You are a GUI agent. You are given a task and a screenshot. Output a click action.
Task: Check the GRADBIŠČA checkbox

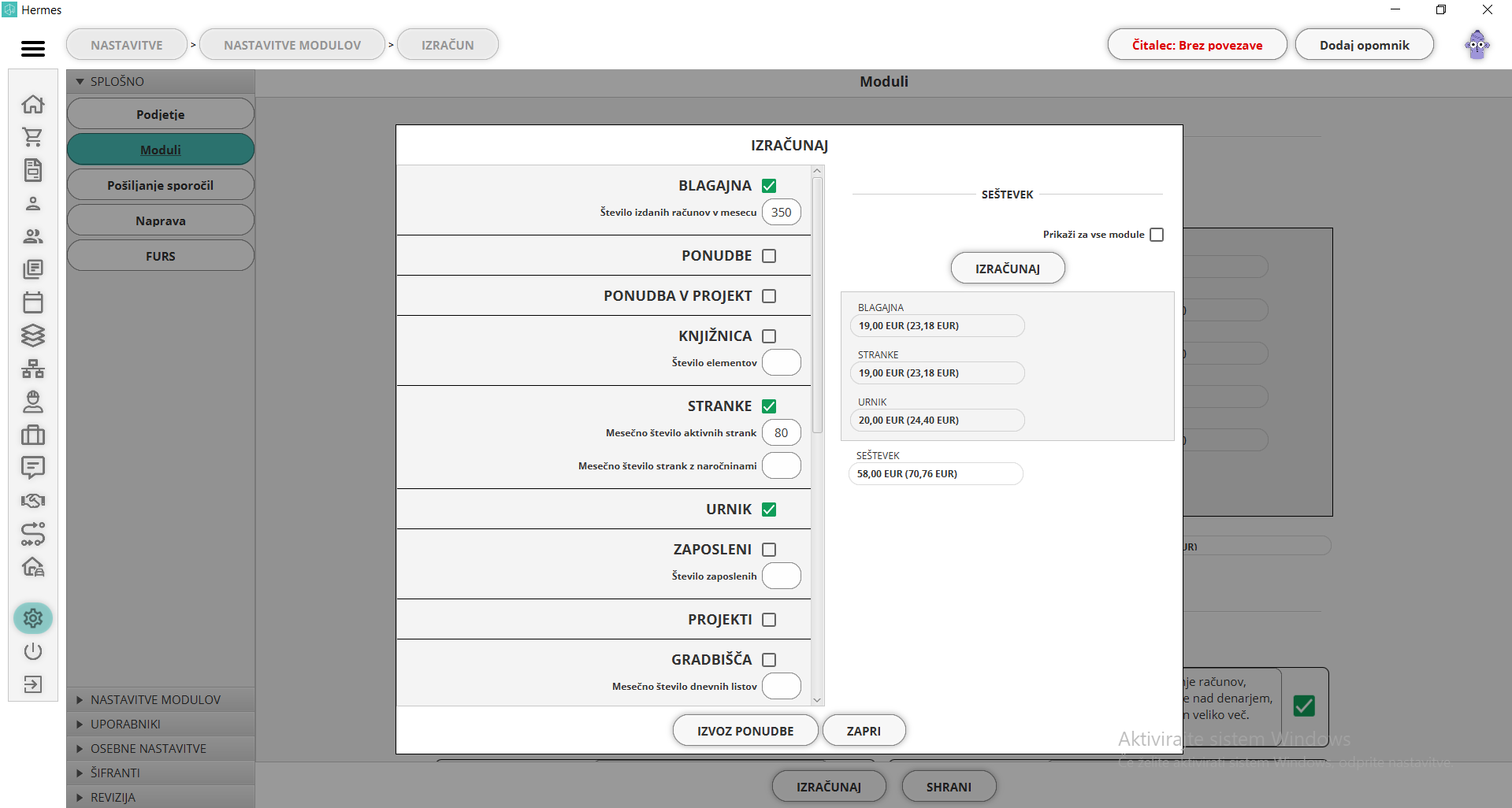click(770, 660)
